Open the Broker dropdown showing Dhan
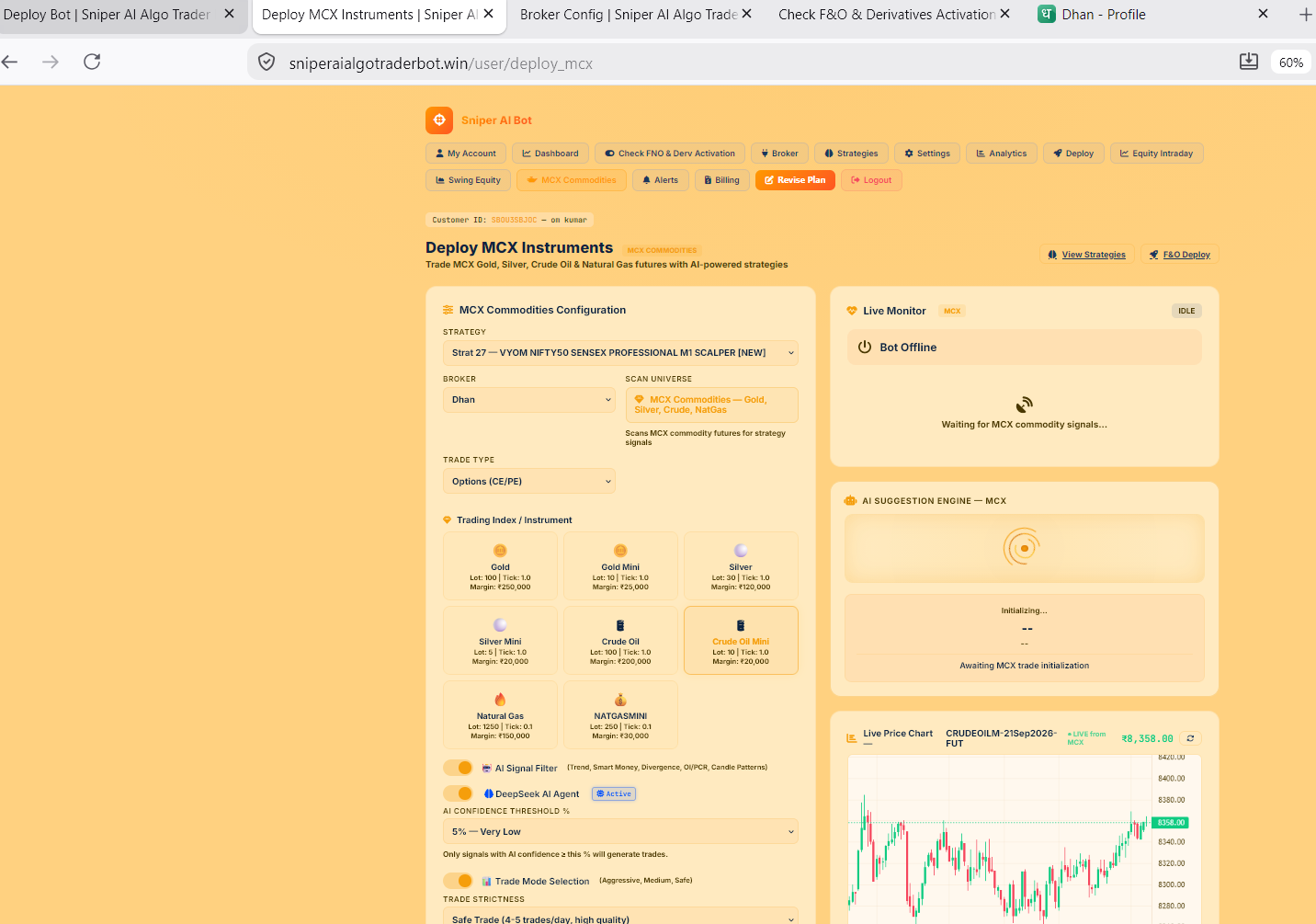Screen dimensions: 1316x924 (529, 400)
